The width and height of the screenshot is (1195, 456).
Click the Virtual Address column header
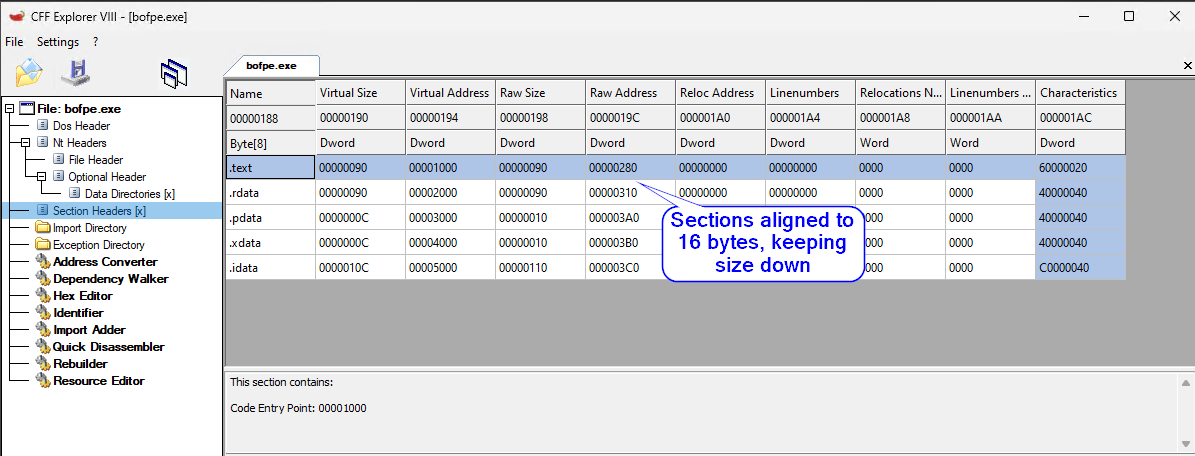click(x=450, y=92)
